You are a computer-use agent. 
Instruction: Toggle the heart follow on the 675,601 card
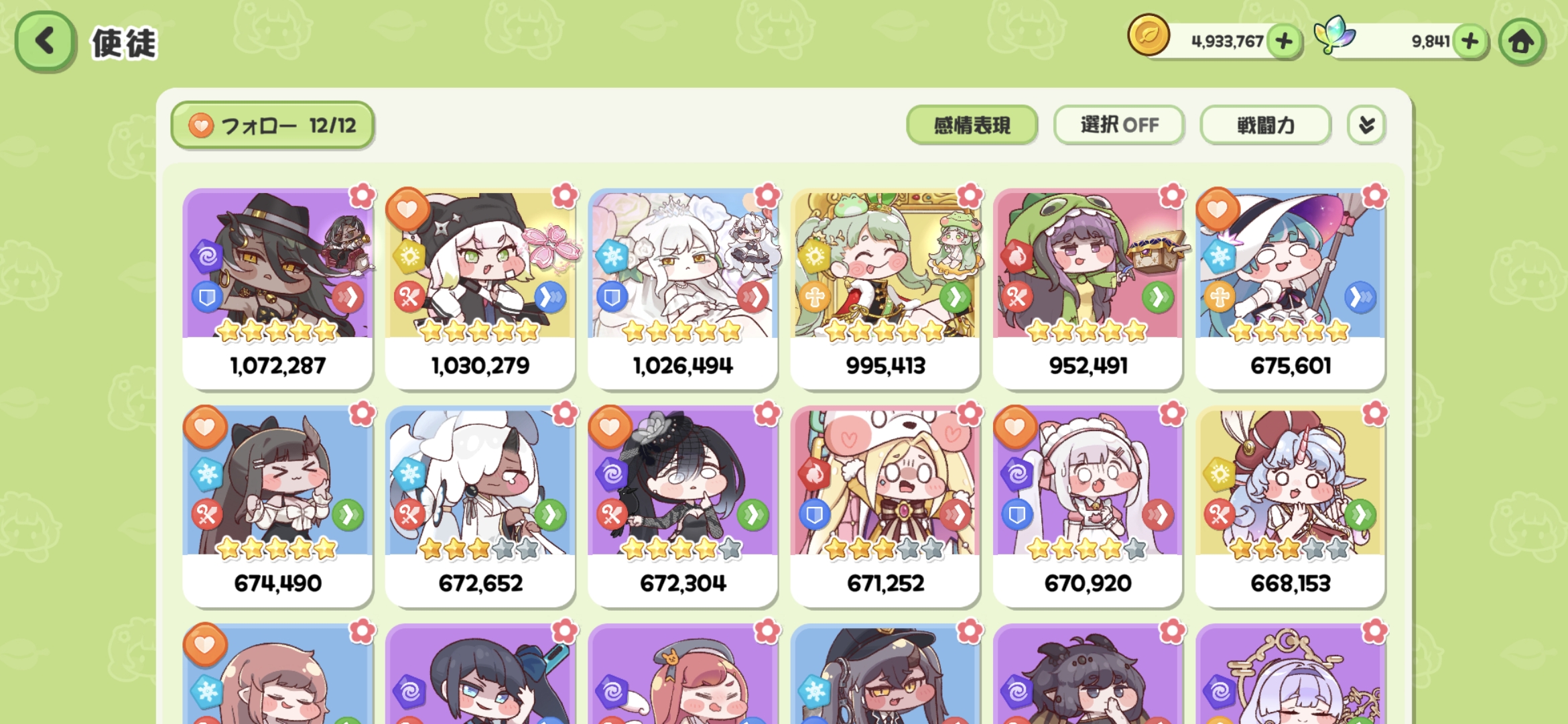click(x=1218, y=210)
